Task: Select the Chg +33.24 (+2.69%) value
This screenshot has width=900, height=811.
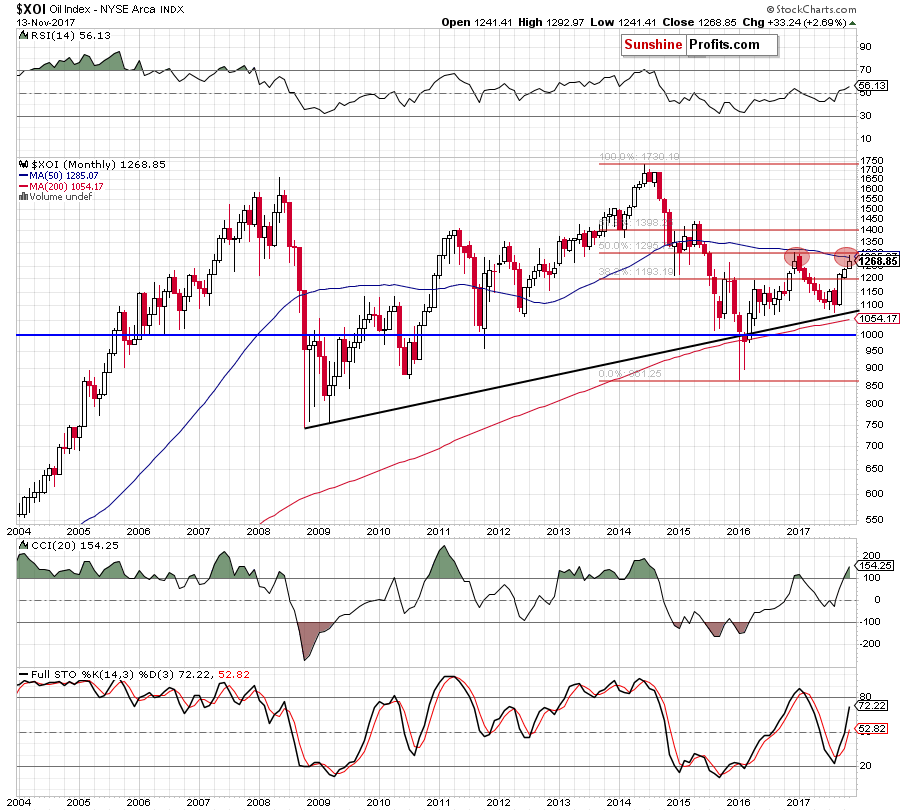Action: 794,22
